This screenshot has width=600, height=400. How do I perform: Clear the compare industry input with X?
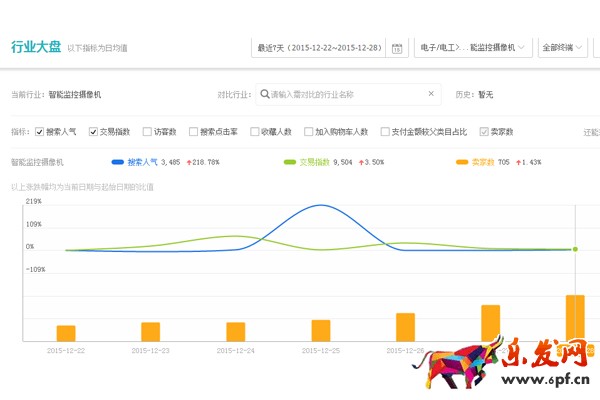point(431,94)
